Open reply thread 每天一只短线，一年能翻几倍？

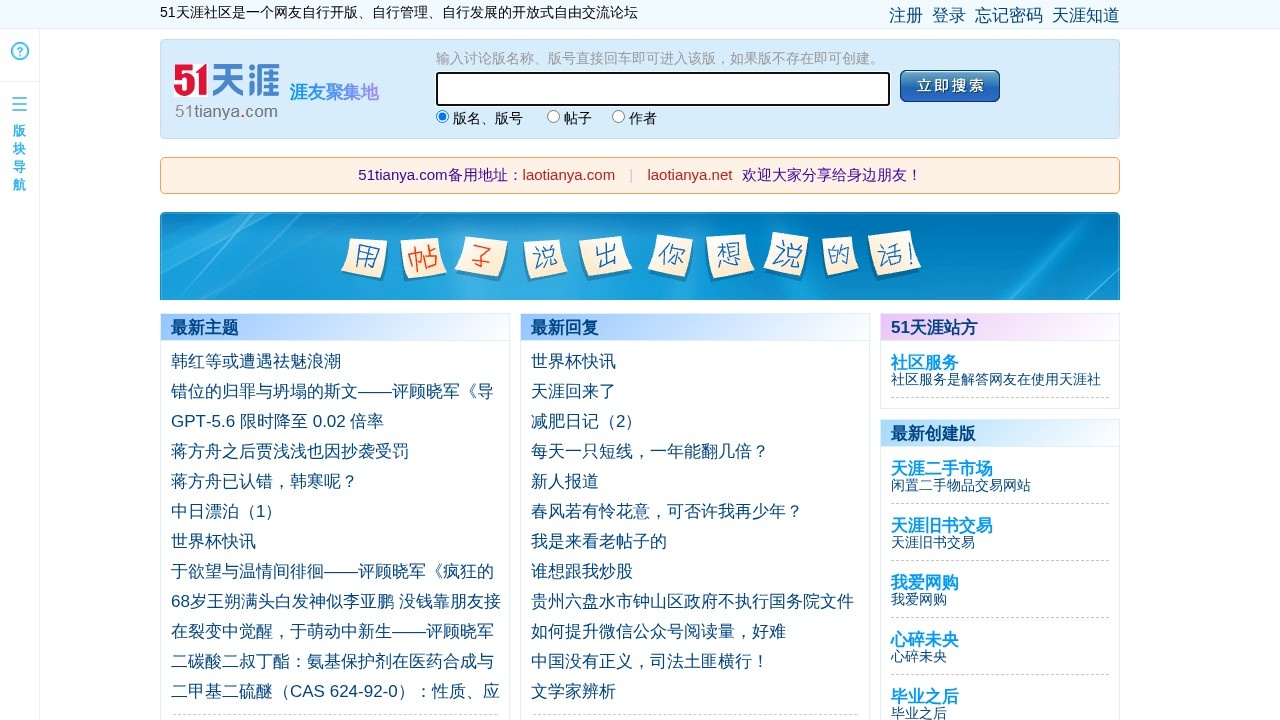(649, 451)
